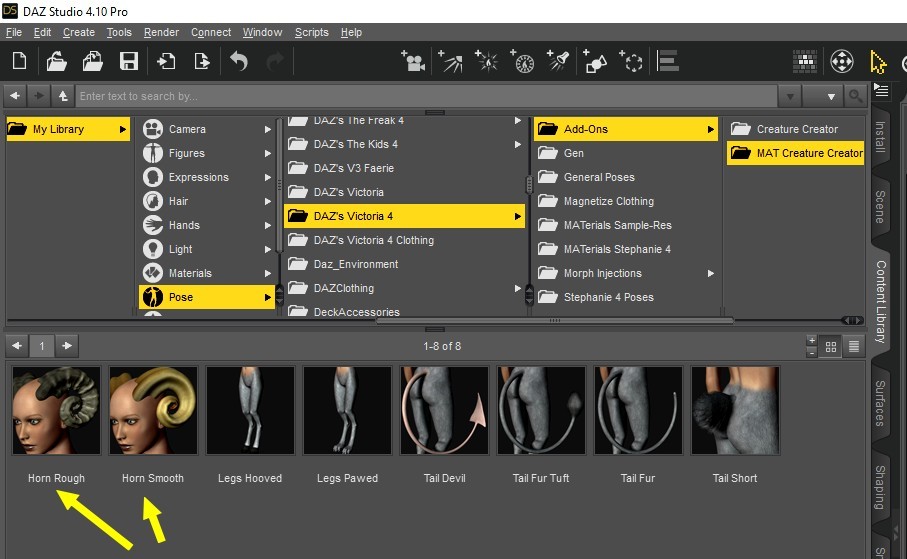Screen dimensions: 907x559
Task: Click the Merge file icon
Action: [93, 61]
